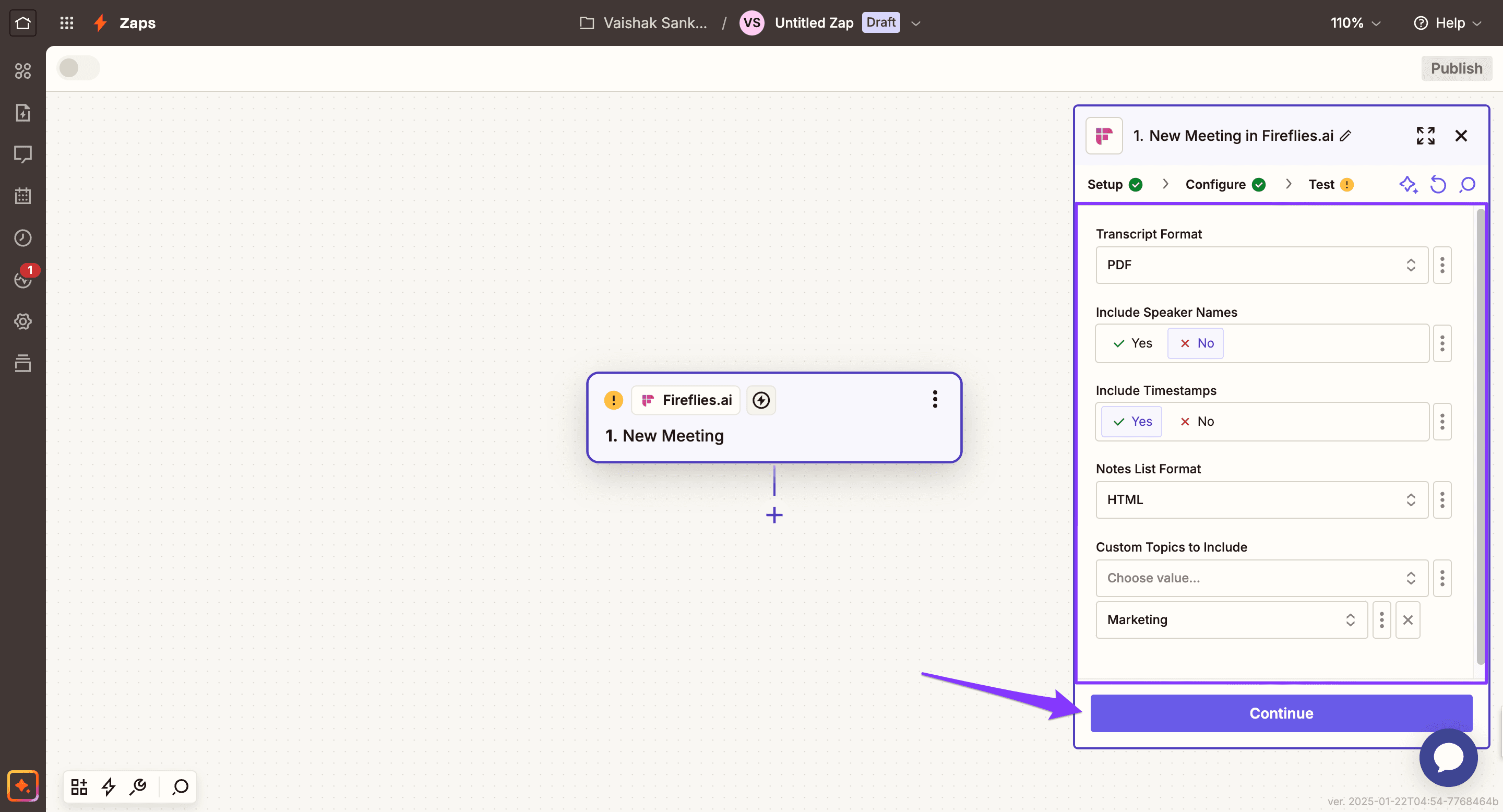
Task: Open the orange AI sparkle icon at bottom left
Action: click(23, 786)
